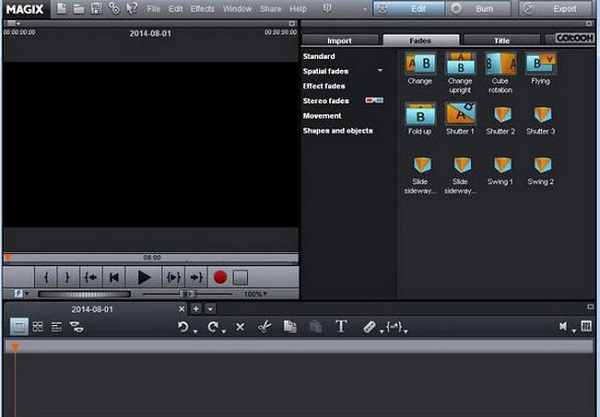Click the undo arrow icon
Image resolution: width=600 pixels, height=417 pixels.
pyautogui.click(x=183, y=326)
